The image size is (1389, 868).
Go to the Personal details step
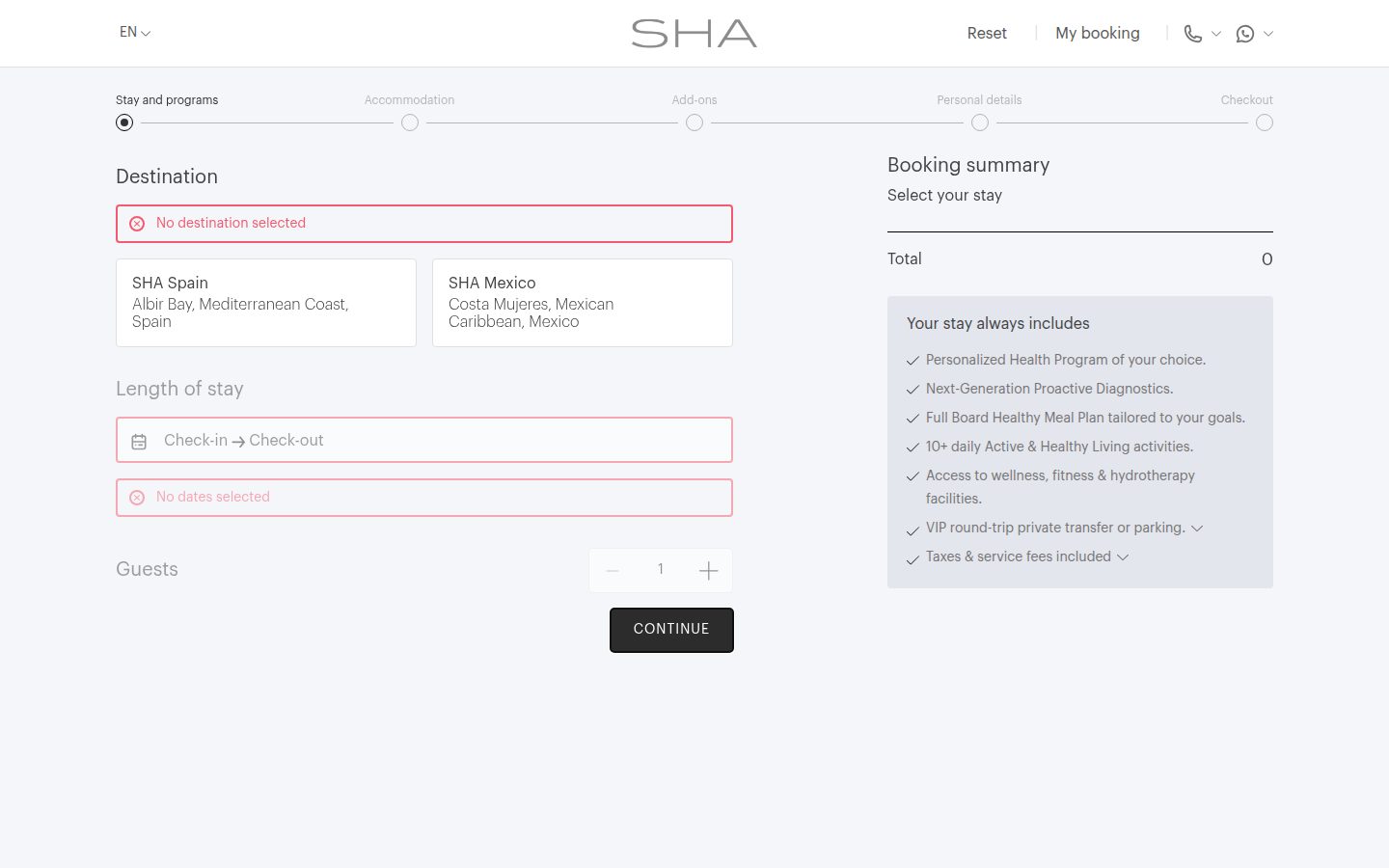tap(979, 99)
